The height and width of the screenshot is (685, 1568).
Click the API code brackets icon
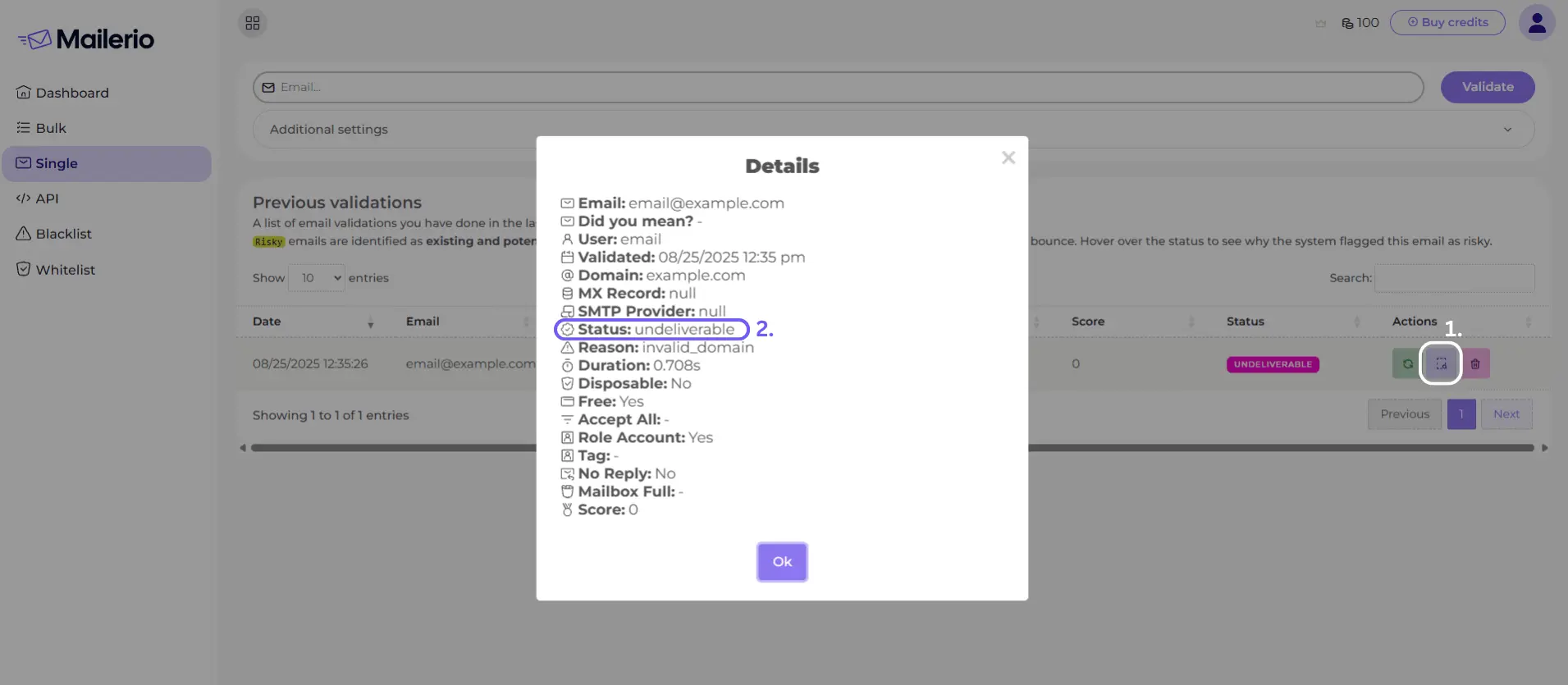tap(23, 198)
